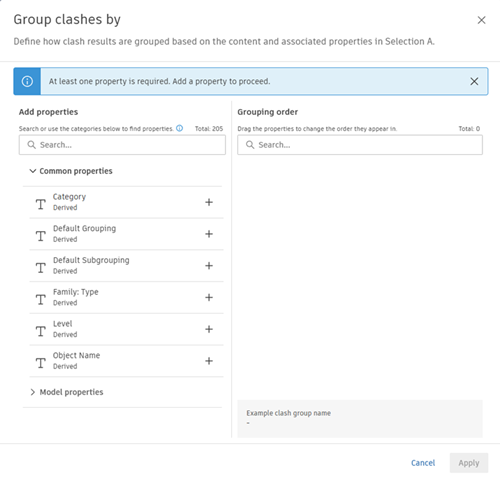This screenshot has width=500, height=479.
Task: Select the Default Grouping label
Action: (x=84, y=228)
